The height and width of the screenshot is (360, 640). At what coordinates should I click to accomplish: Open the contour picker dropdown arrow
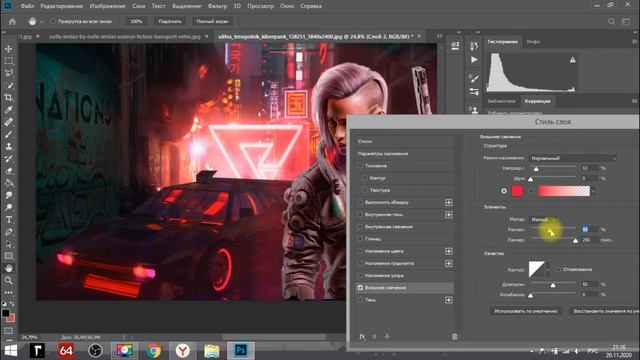(x=547, y=270)
